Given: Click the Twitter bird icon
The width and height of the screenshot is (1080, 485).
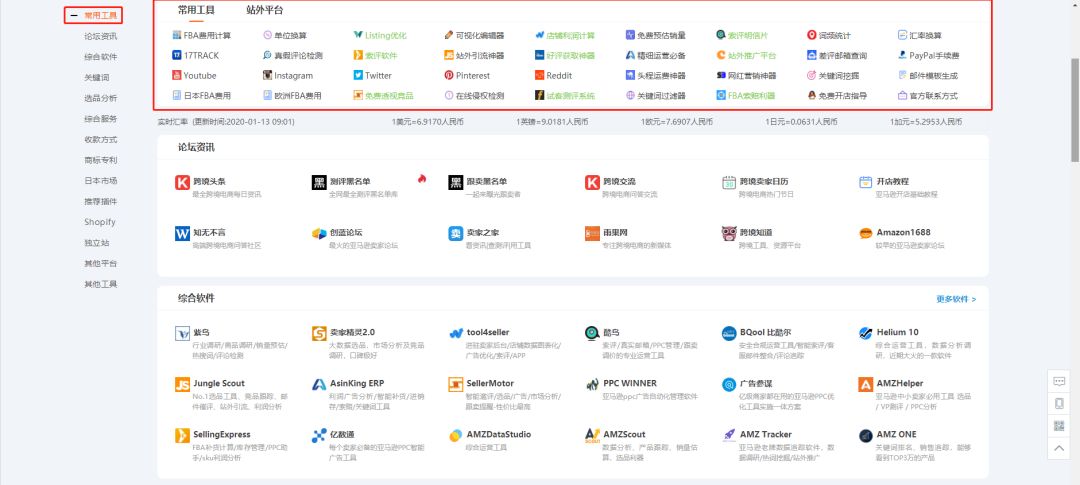Looking at the screenshot, I should pyautogui.click(x=358, y=76).
